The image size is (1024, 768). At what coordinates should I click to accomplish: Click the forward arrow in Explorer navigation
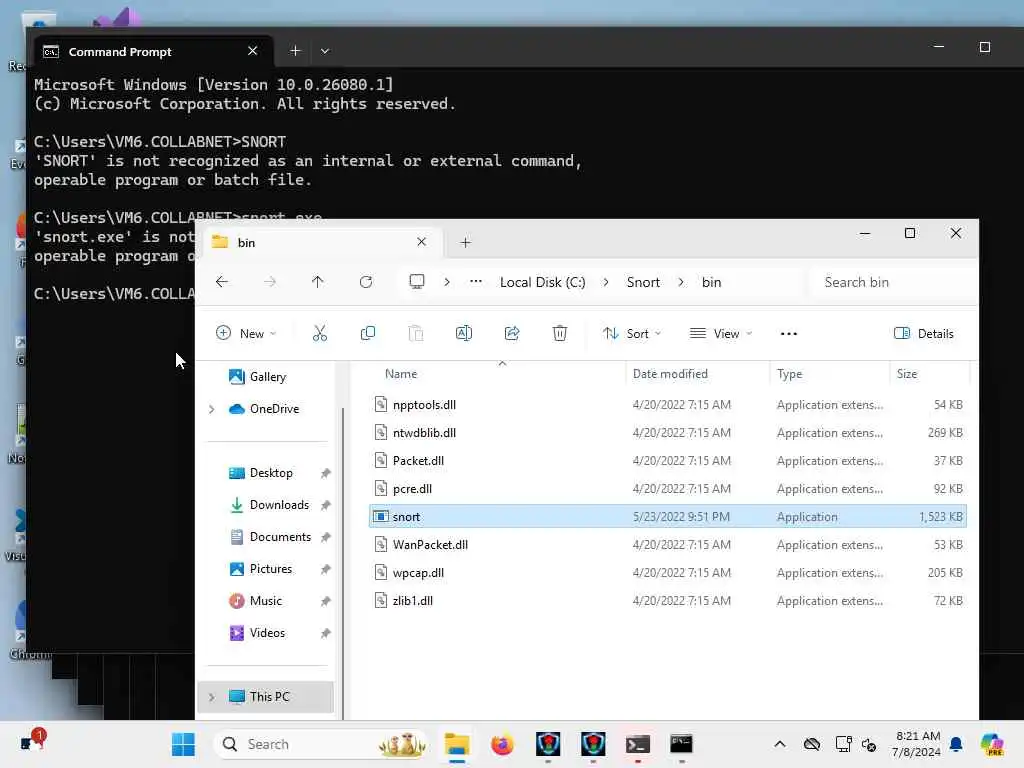coord(270,282)
